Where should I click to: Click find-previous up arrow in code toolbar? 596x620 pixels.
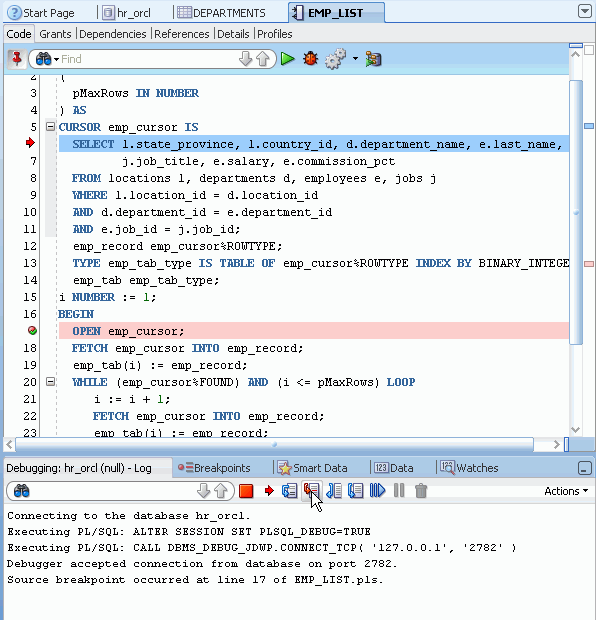click(x=263, y=59)
